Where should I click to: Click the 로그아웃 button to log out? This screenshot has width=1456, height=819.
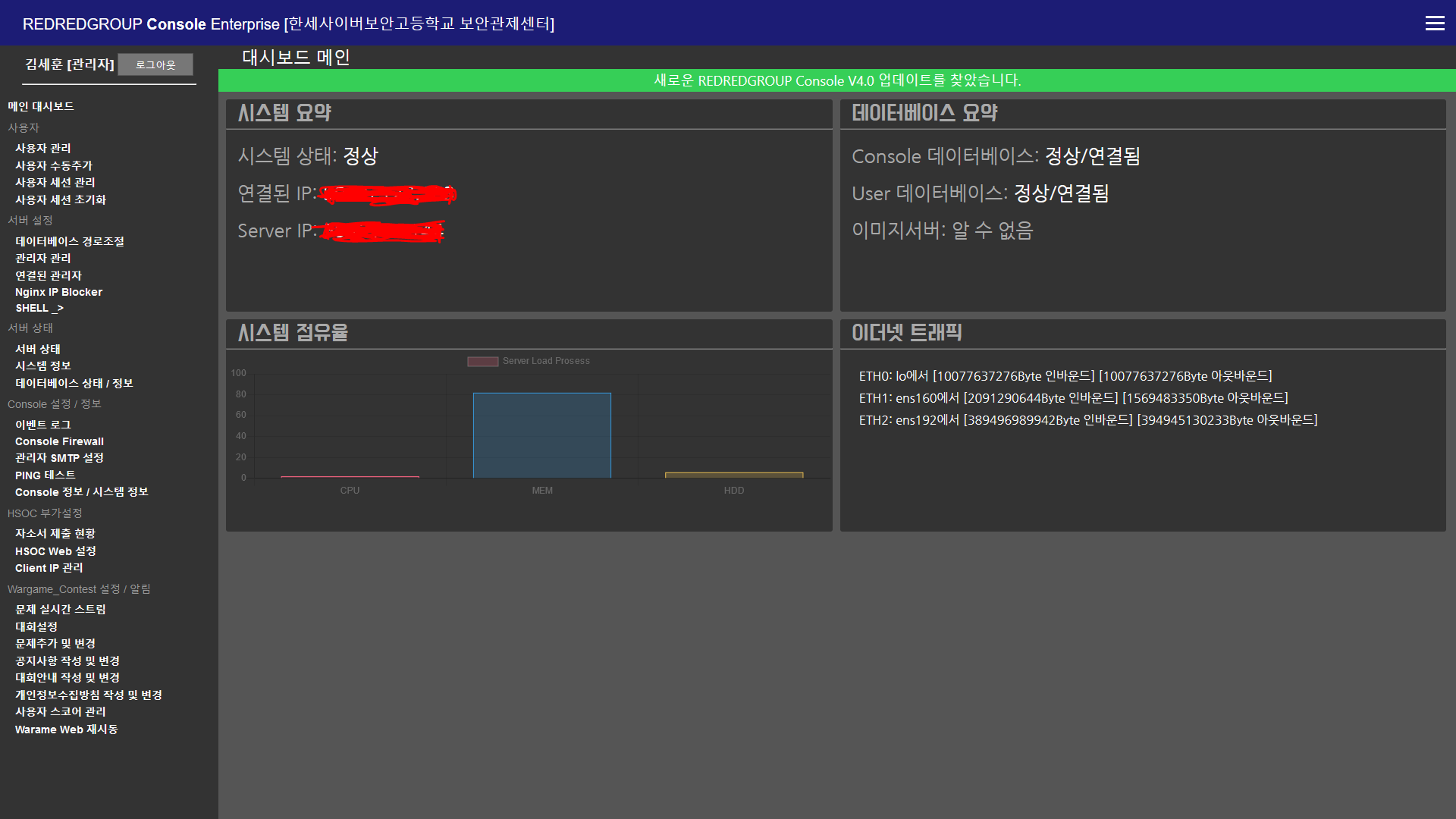pyautogui.click(x=155, y=64)
